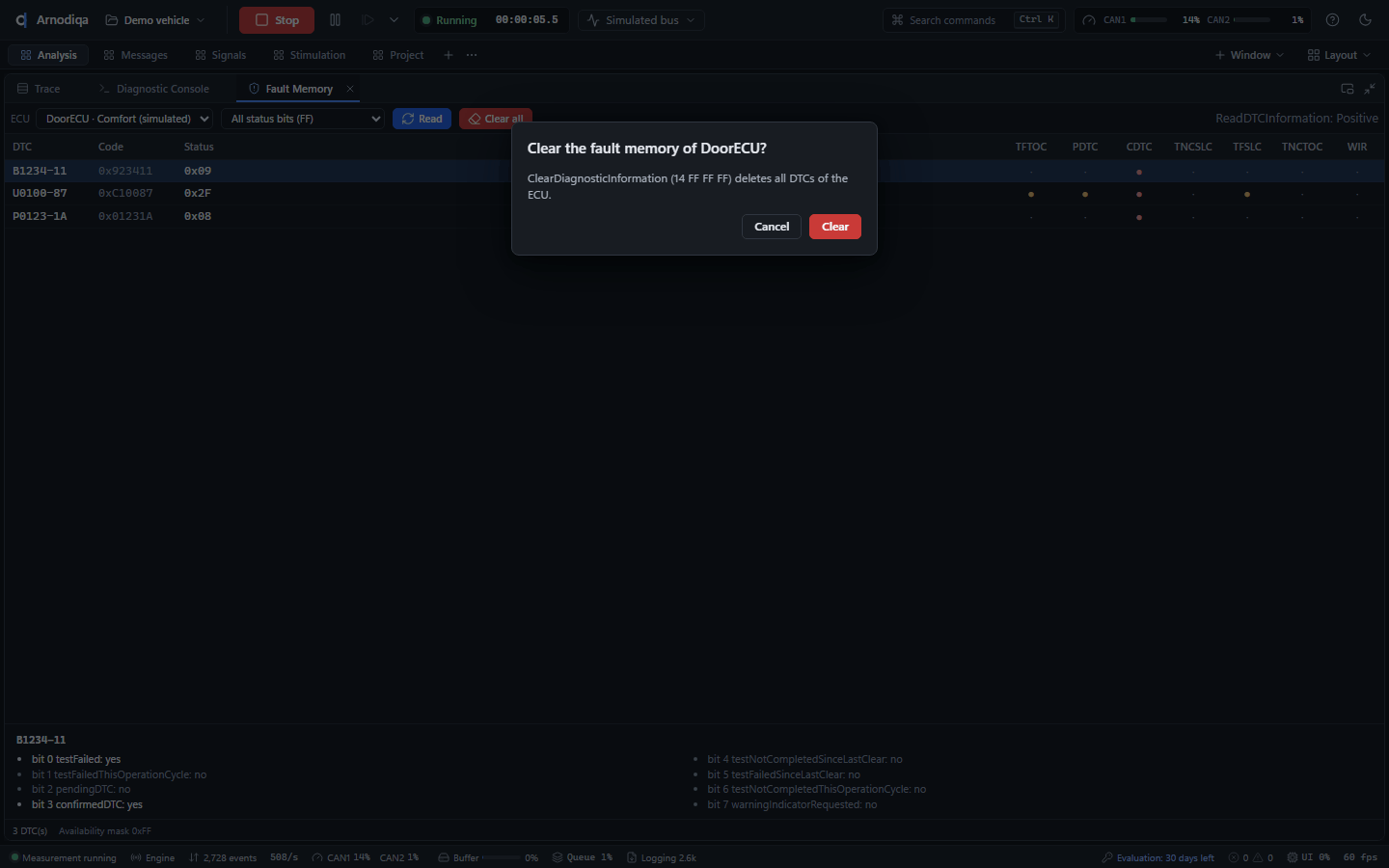Expand the start options chevron beside play
Viewport: 1389px width, 868px height.
click(x=394, y=20)
